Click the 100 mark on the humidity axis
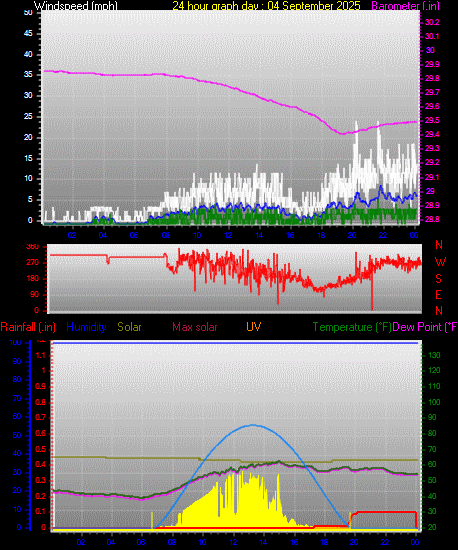The height and width of the screenshot is (550, 458). click(x=15, y=342)
